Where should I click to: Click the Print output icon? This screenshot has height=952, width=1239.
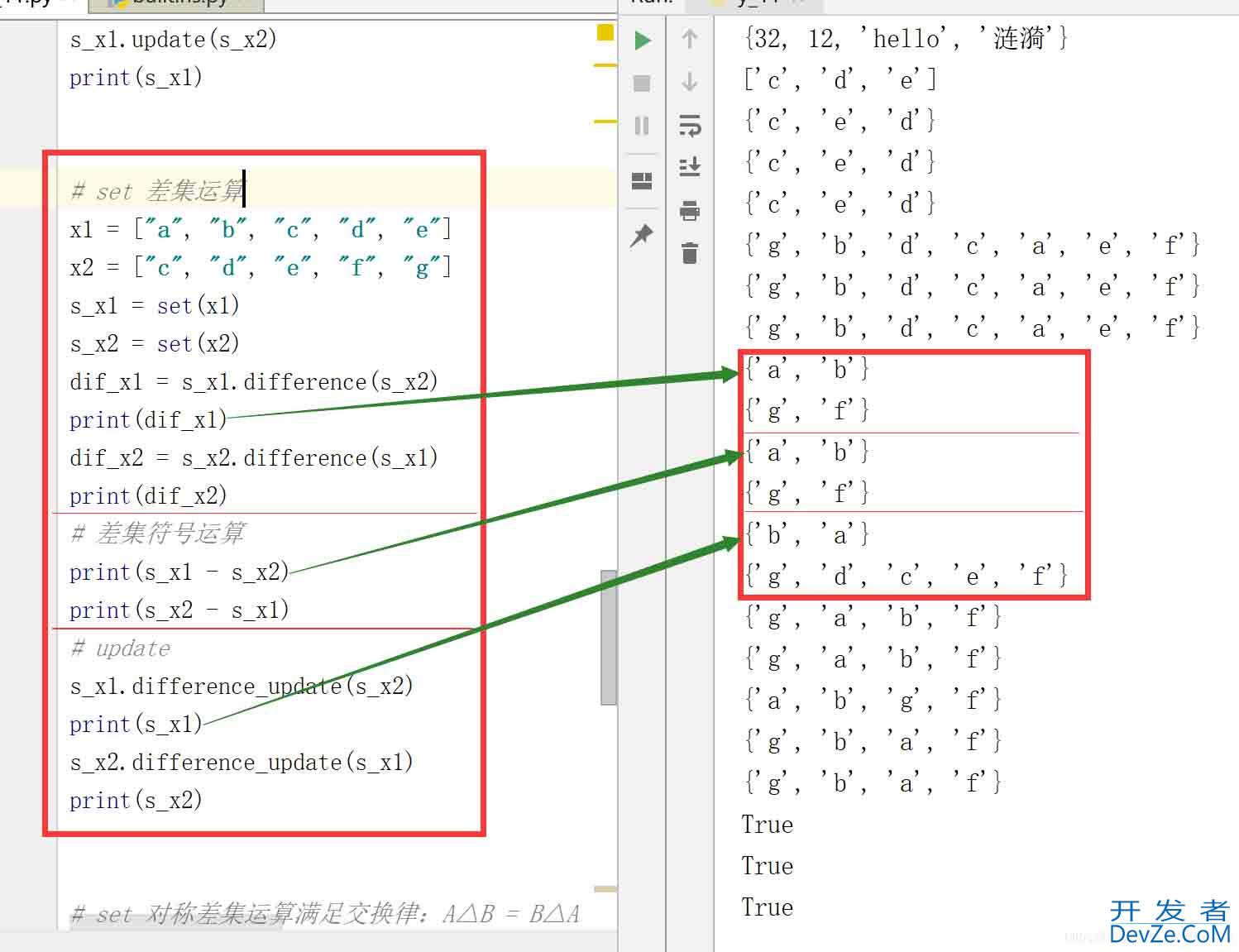click(x=690, y=210)
